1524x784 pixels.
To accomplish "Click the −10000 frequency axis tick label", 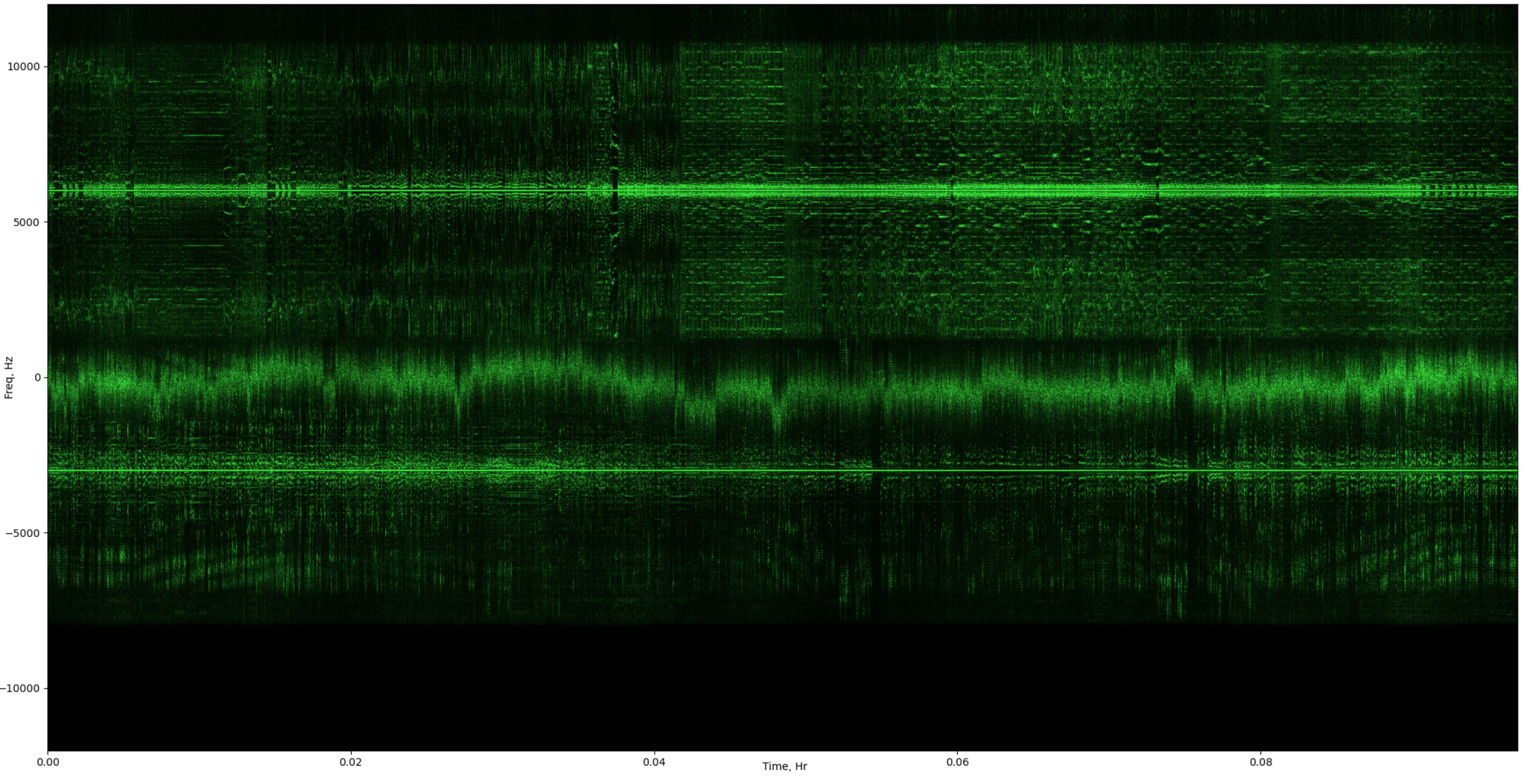I will coord(21,689).
